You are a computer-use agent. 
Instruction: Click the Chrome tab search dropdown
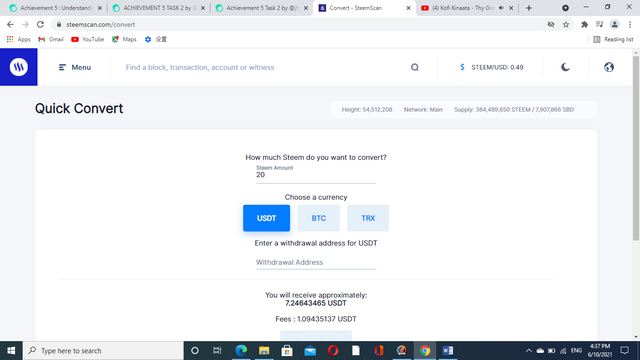coord(565,8)
